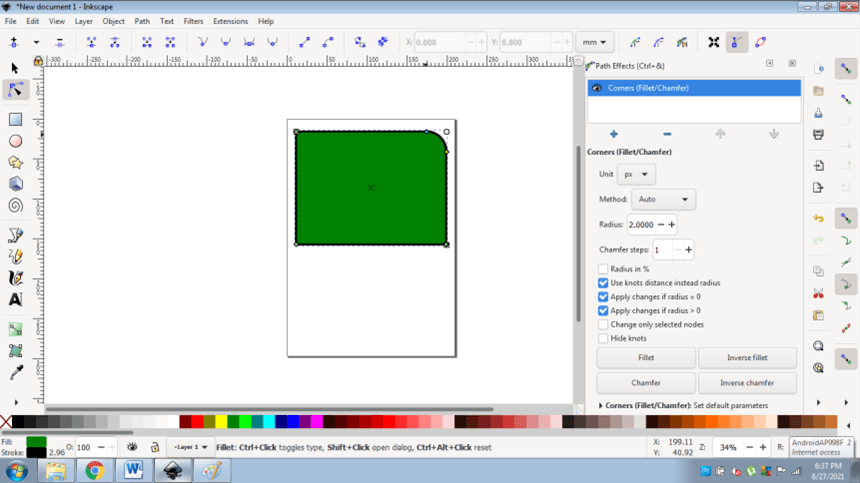Click the Radius value input field
Screen dimensions: 860x483
(641, 225)
